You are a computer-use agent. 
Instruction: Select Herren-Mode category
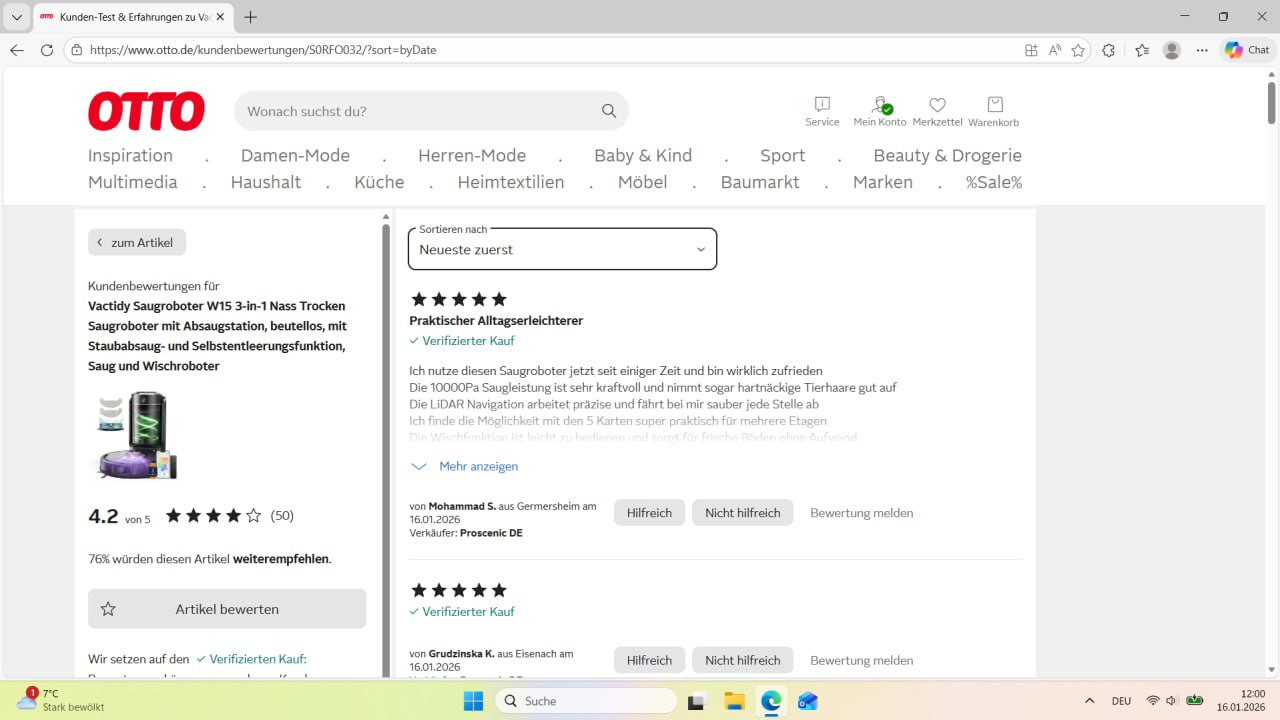point(472,155)
